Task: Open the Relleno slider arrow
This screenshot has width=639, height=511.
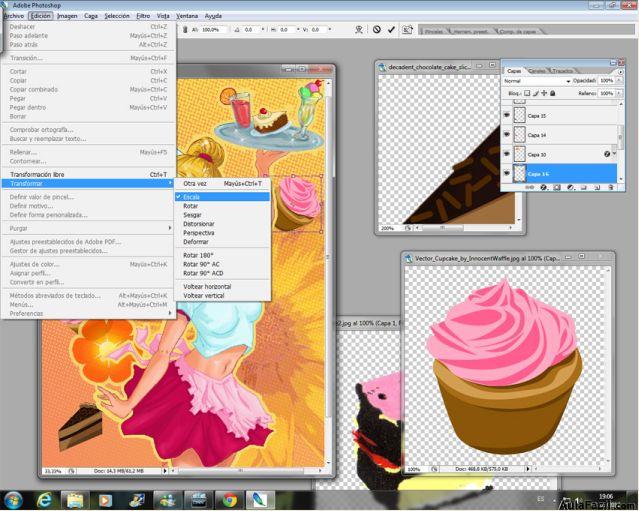Action: [x=619, y=93]
